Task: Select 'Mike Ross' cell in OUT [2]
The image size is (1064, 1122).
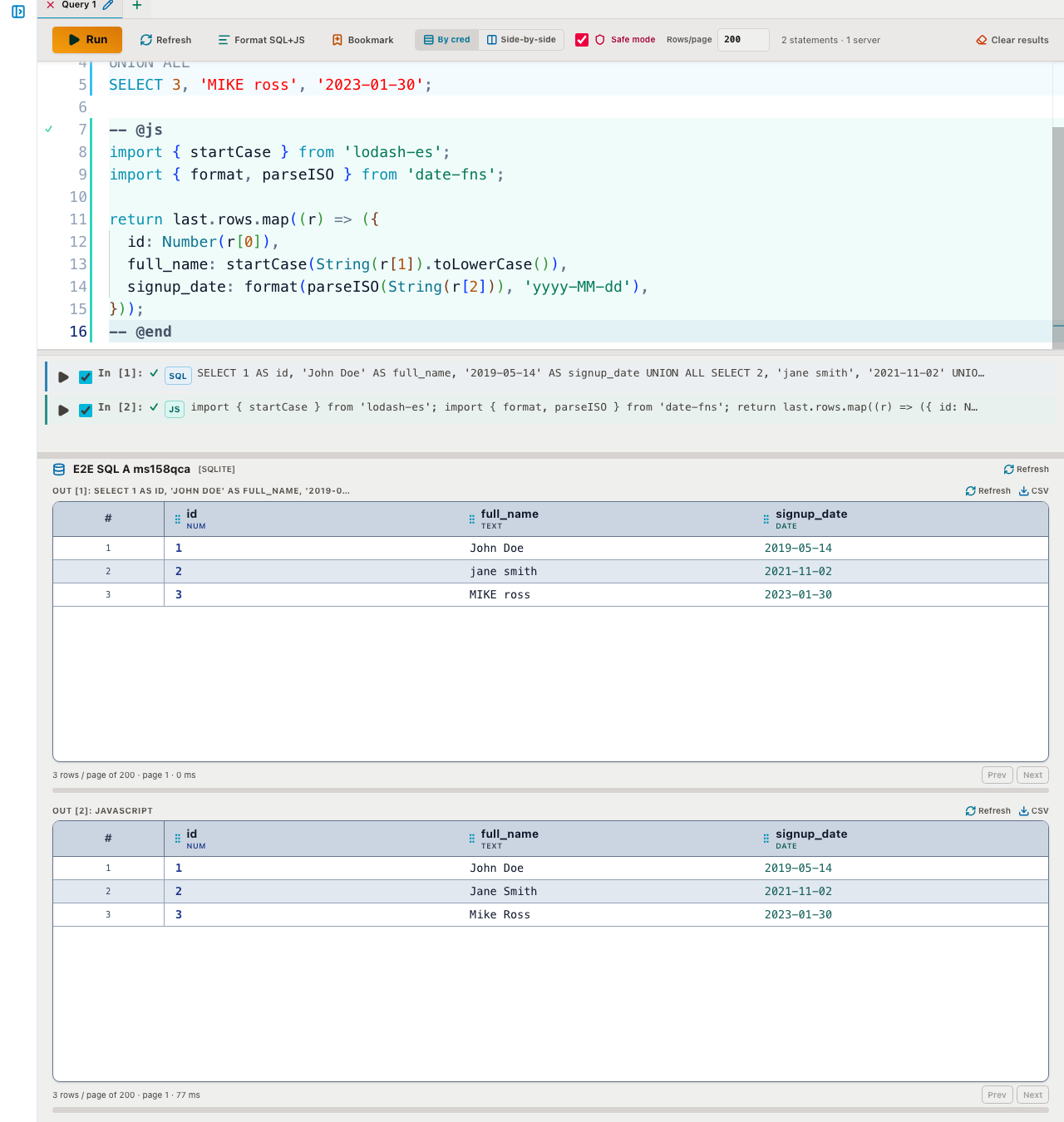Action: [500, 915]
